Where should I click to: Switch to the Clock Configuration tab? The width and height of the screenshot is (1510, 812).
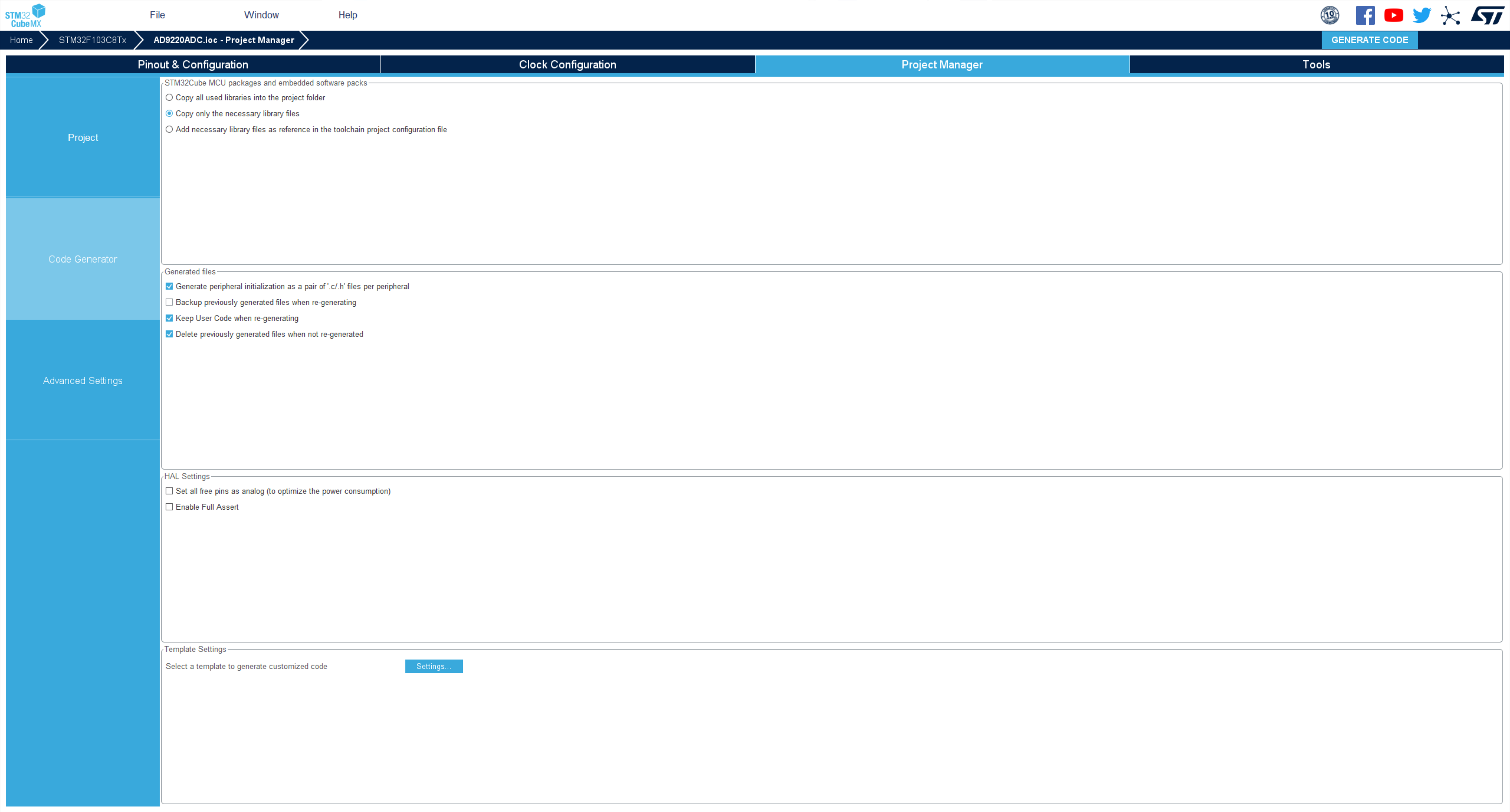567,64
